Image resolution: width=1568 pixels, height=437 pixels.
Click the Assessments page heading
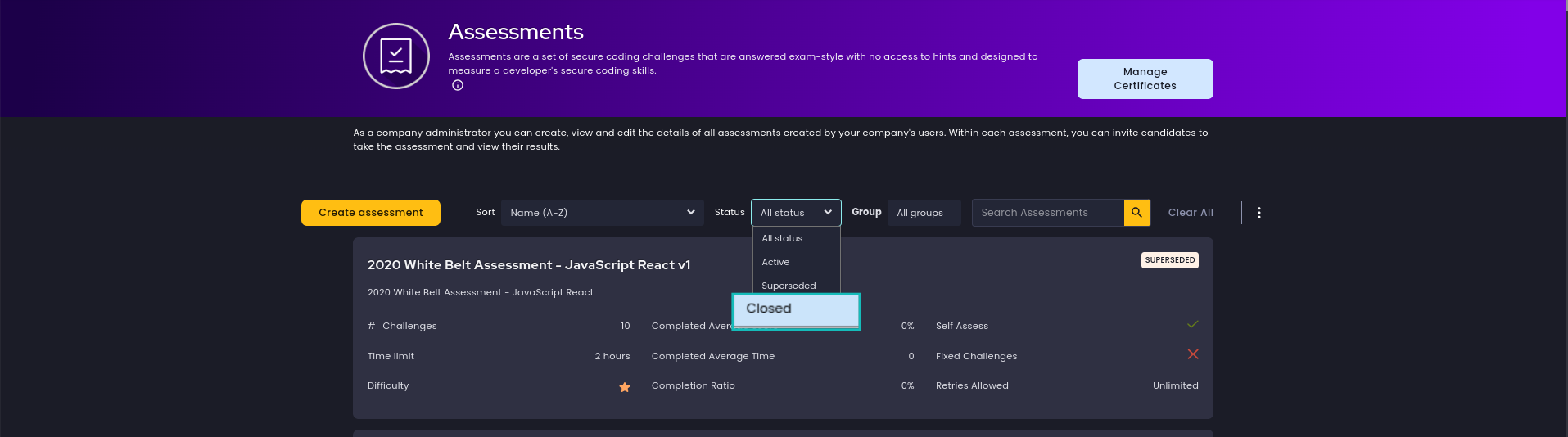click(x=516, y=32)
